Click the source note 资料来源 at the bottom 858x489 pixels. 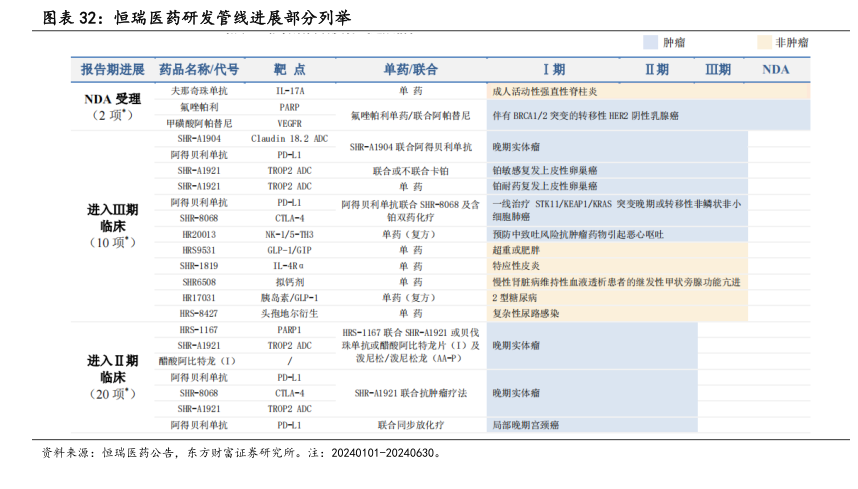[241, 453]
